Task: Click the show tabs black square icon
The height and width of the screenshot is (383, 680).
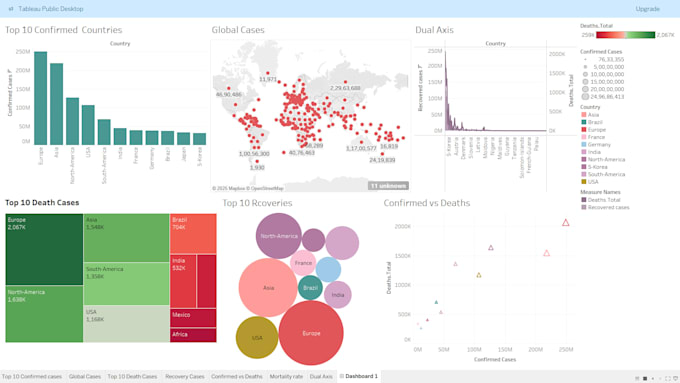Action: pos(645,379)
